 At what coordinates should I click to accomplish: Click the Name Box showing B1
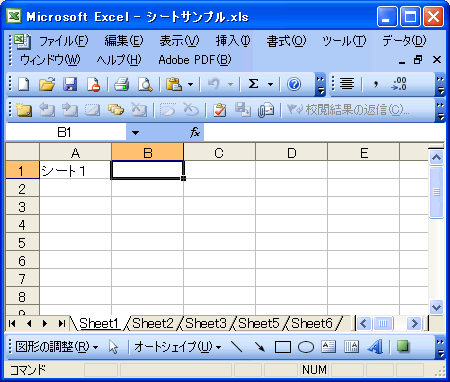tap(66, 133)
